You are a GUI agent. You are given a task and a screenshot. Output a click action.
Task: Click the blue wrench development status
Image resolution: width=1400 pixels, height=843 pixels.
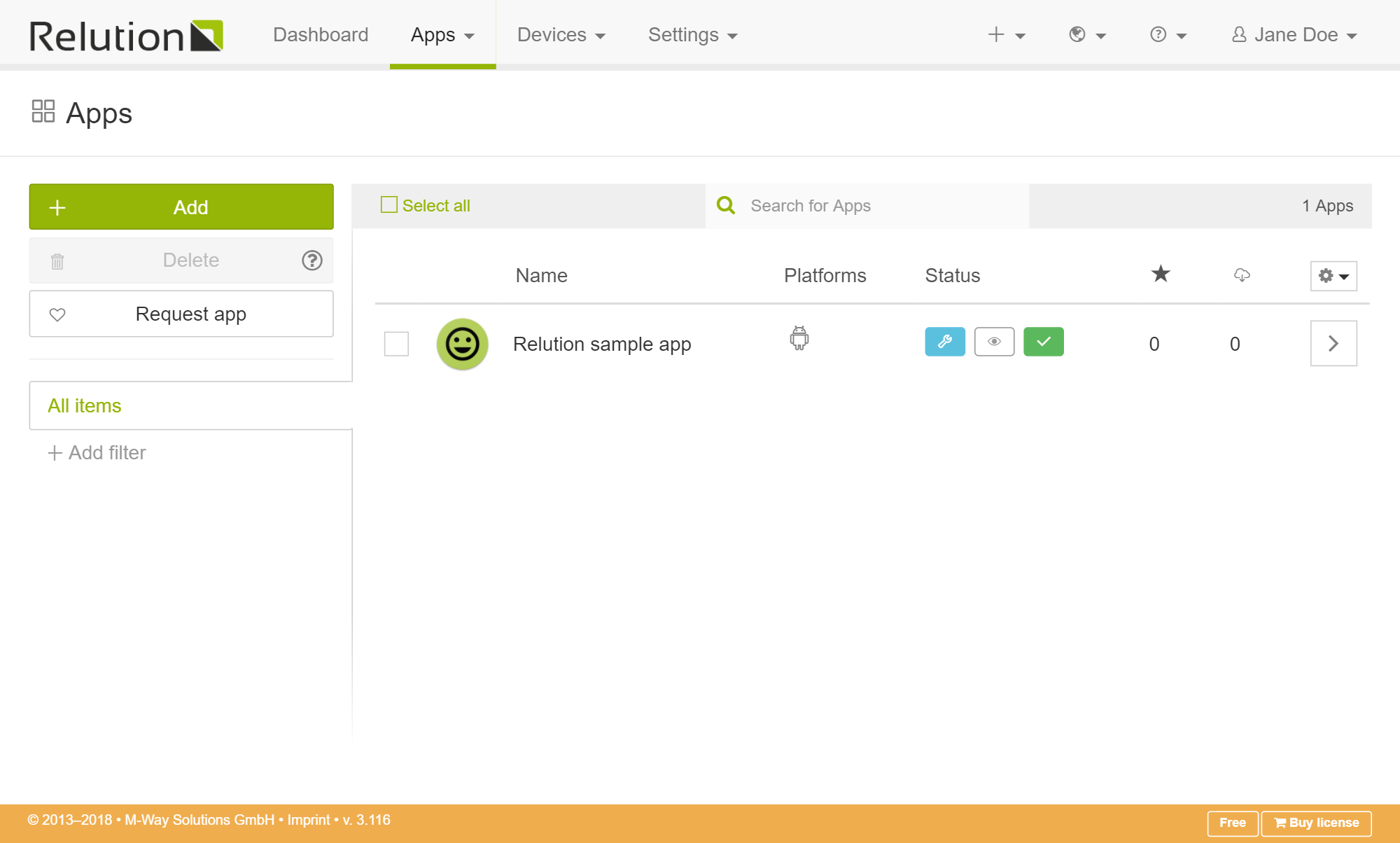tap(945, 342)
